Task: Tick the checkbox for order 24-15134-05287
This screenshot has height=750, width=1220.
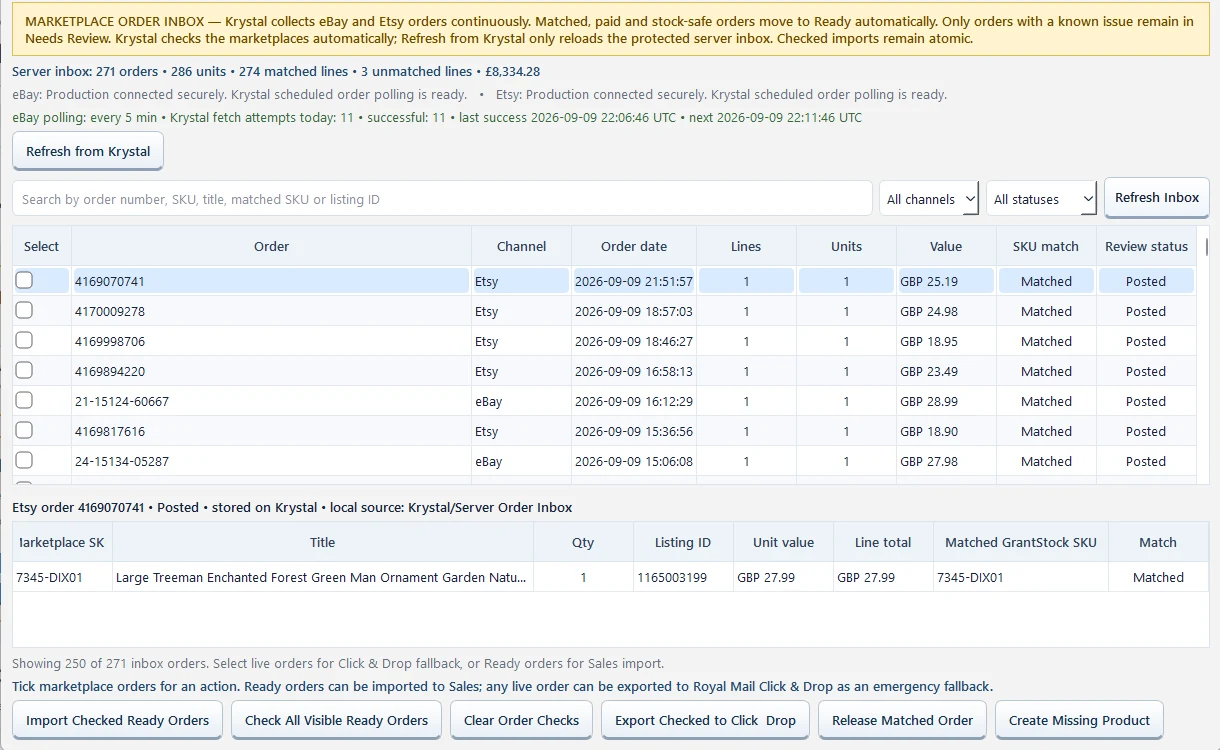Action: coord(24,460)
